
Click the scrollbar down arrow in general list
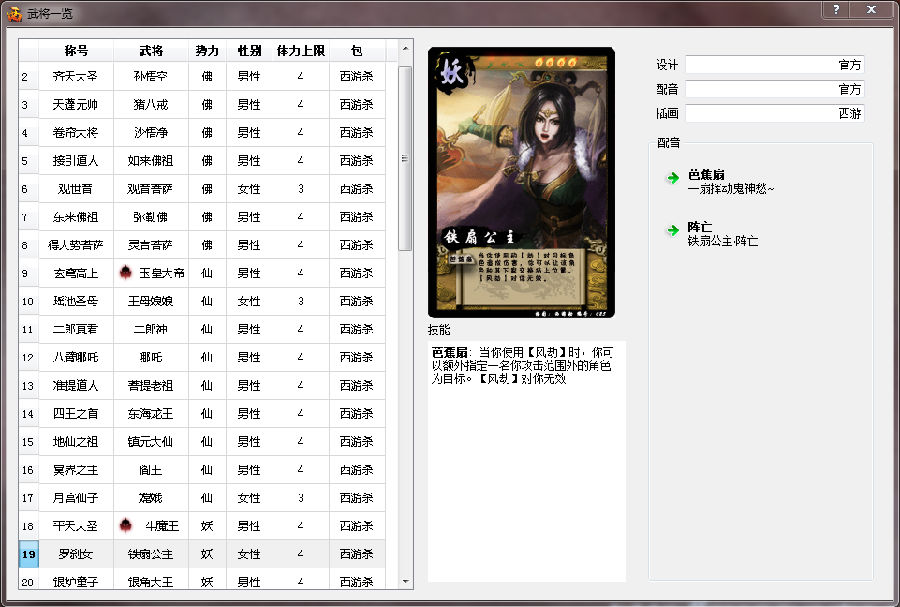tap(405, 581)
